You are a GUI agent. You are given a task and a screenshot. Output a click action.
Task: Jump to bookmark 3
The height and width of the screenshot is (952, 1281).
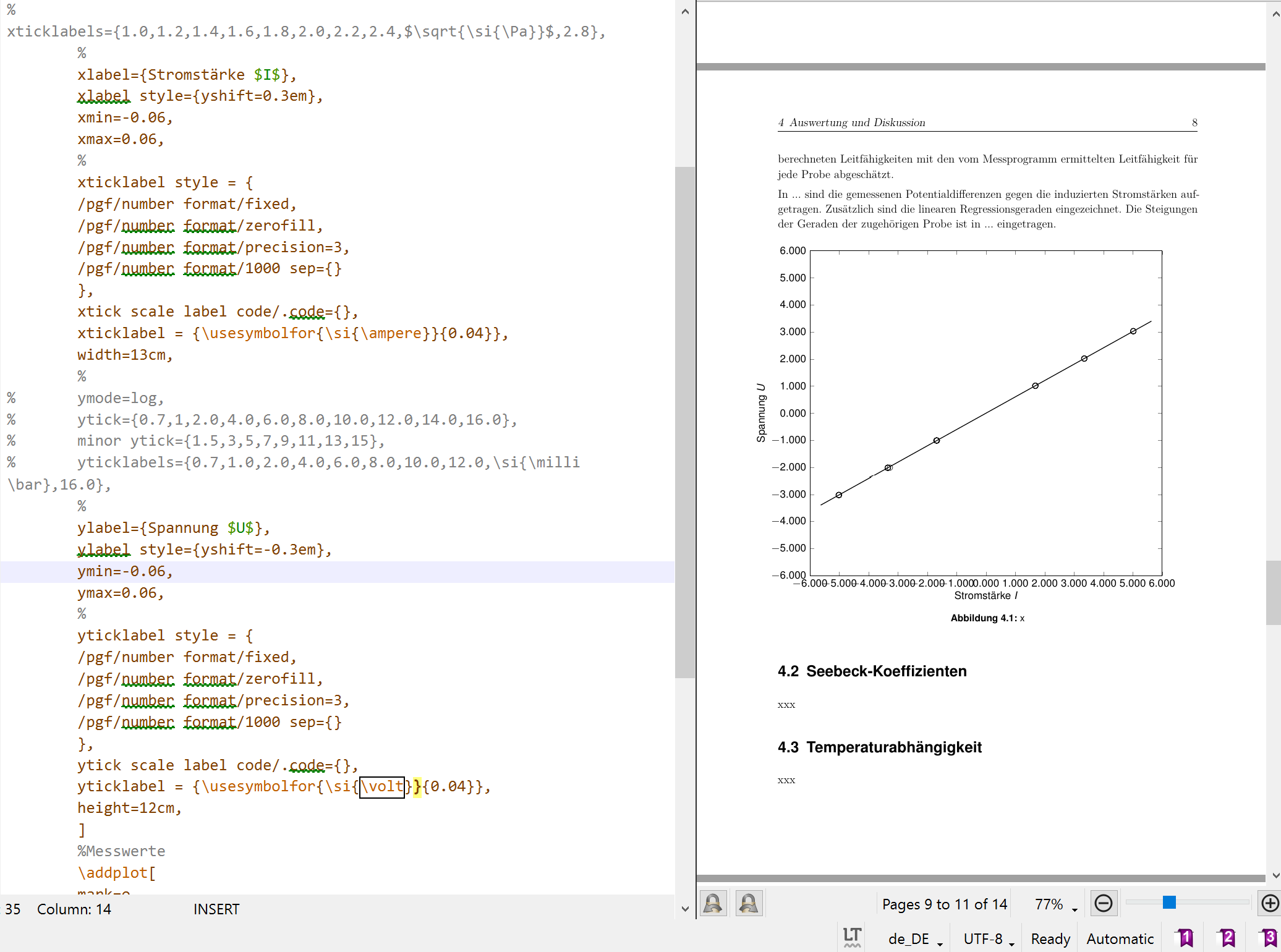(1269, 938)
